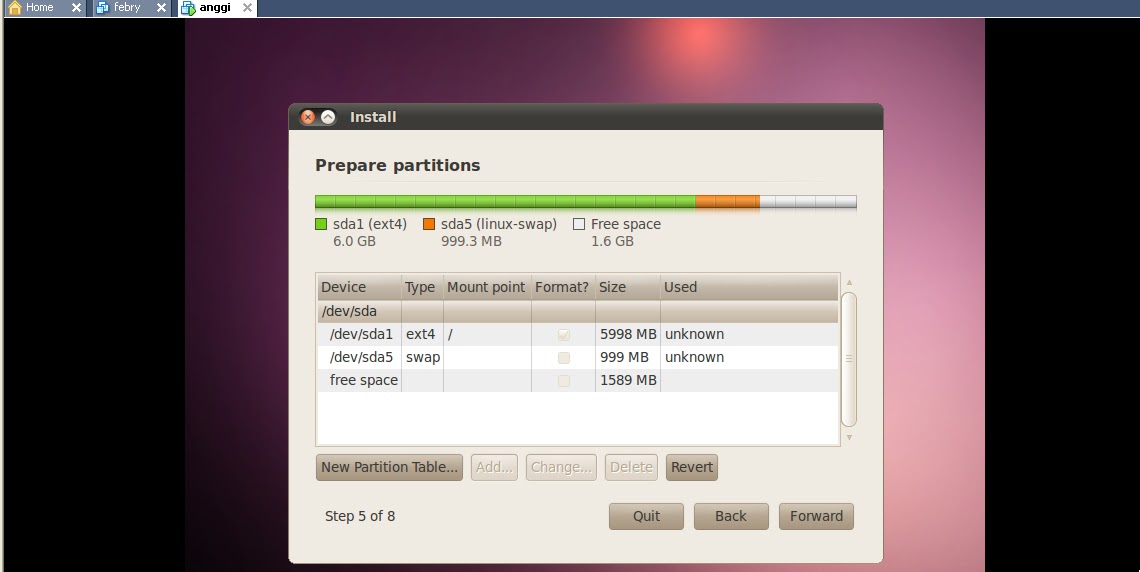Sort by the Mount point column header
The height and width of the screenshot is (572, 1140).
click(487, 287)
